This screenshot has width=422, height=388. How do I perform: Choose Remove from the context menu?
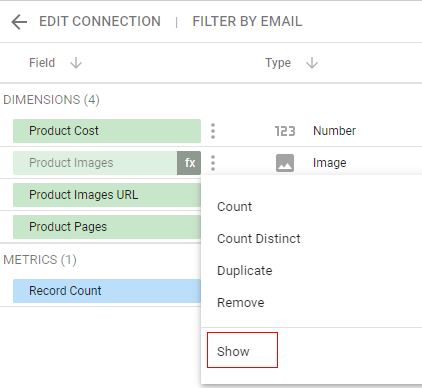(241, 303)
